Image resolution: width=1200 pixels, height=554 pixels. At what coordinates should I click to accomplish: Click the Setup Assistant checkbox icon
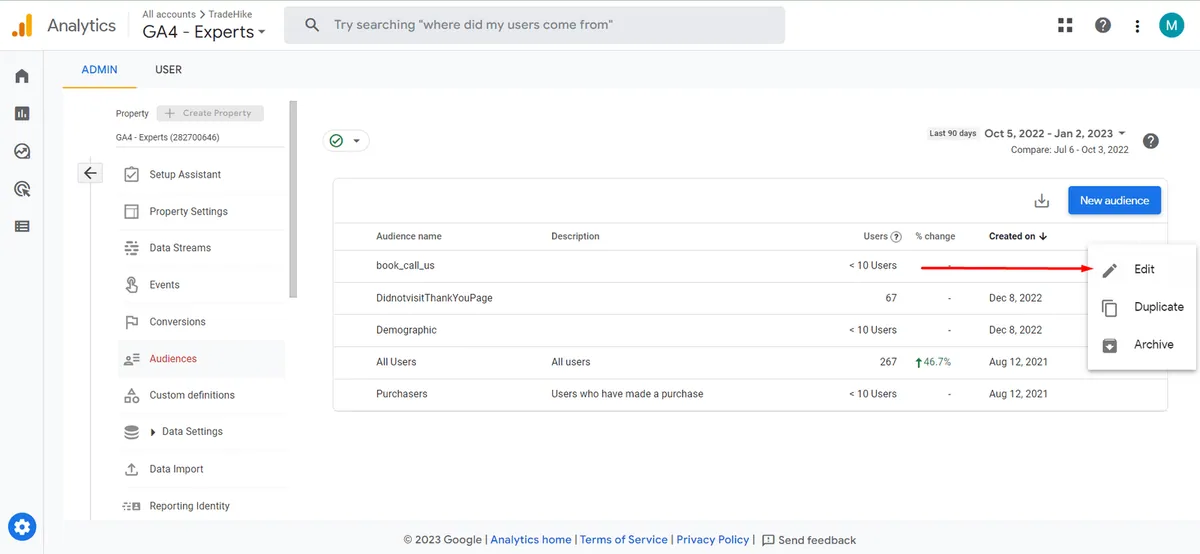point(131,175)
